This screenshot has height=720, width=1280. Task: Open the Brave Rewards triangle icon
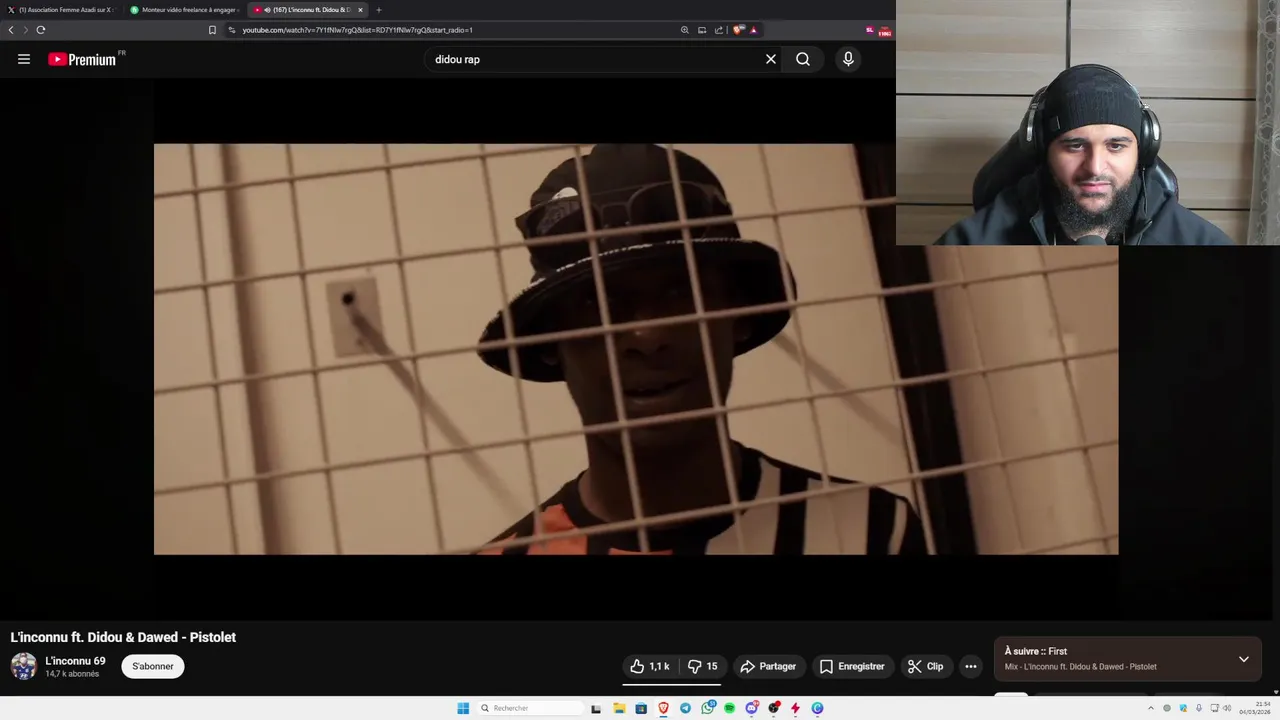tap(753, 30)
